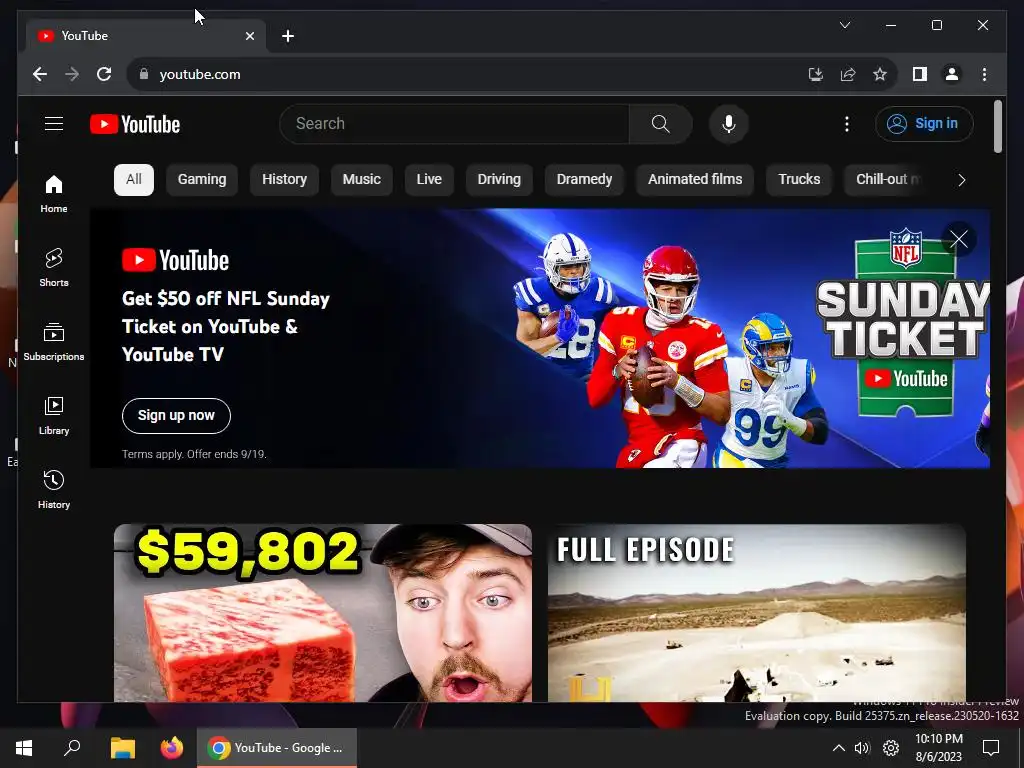Viewport: 1024px width, 768px height.
Task: Click the Sign in button
Action: pos(924,123)
